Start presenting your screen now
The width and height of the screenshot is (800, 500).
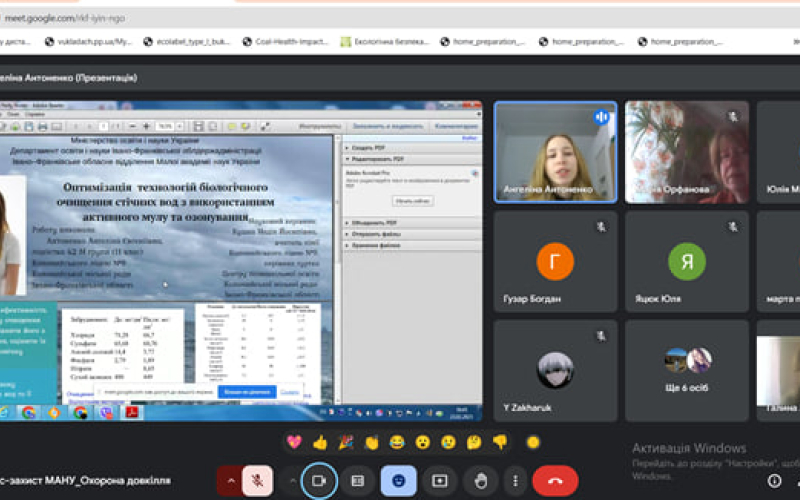[x=439, y=481]
